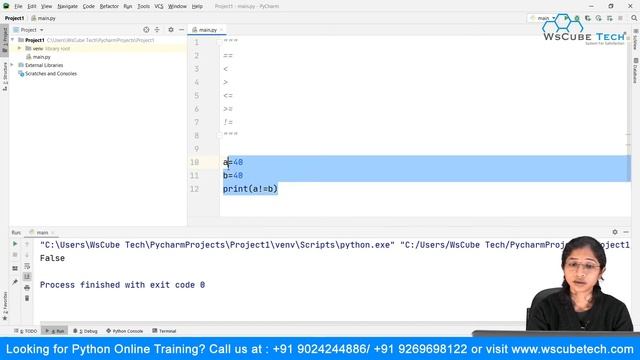Viewport: 640px width, 360px height.
Task: Collapse all in the Project panel
Action: click(157, 30)
